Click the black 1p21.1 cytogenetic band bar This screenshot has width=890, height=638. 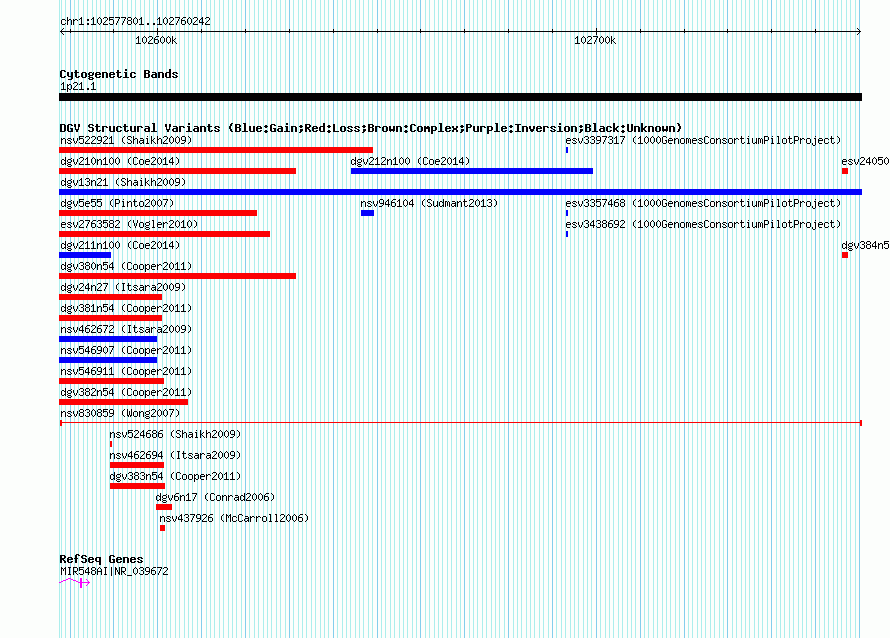tap(460, 97)
